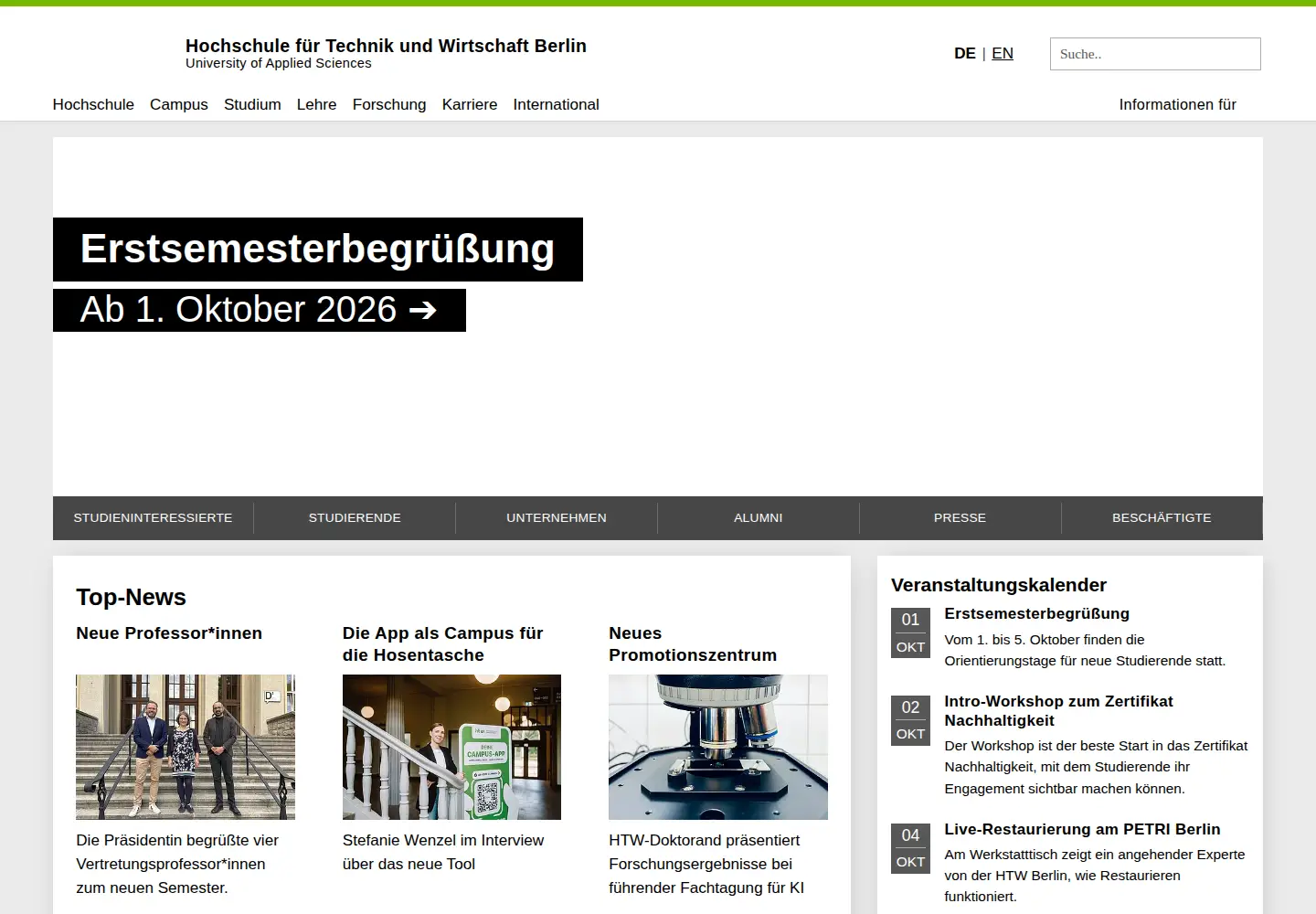The image size is (1316, 914).
Task: Expand the Informationen für dropdown
Action: (x=1177, y=104)
